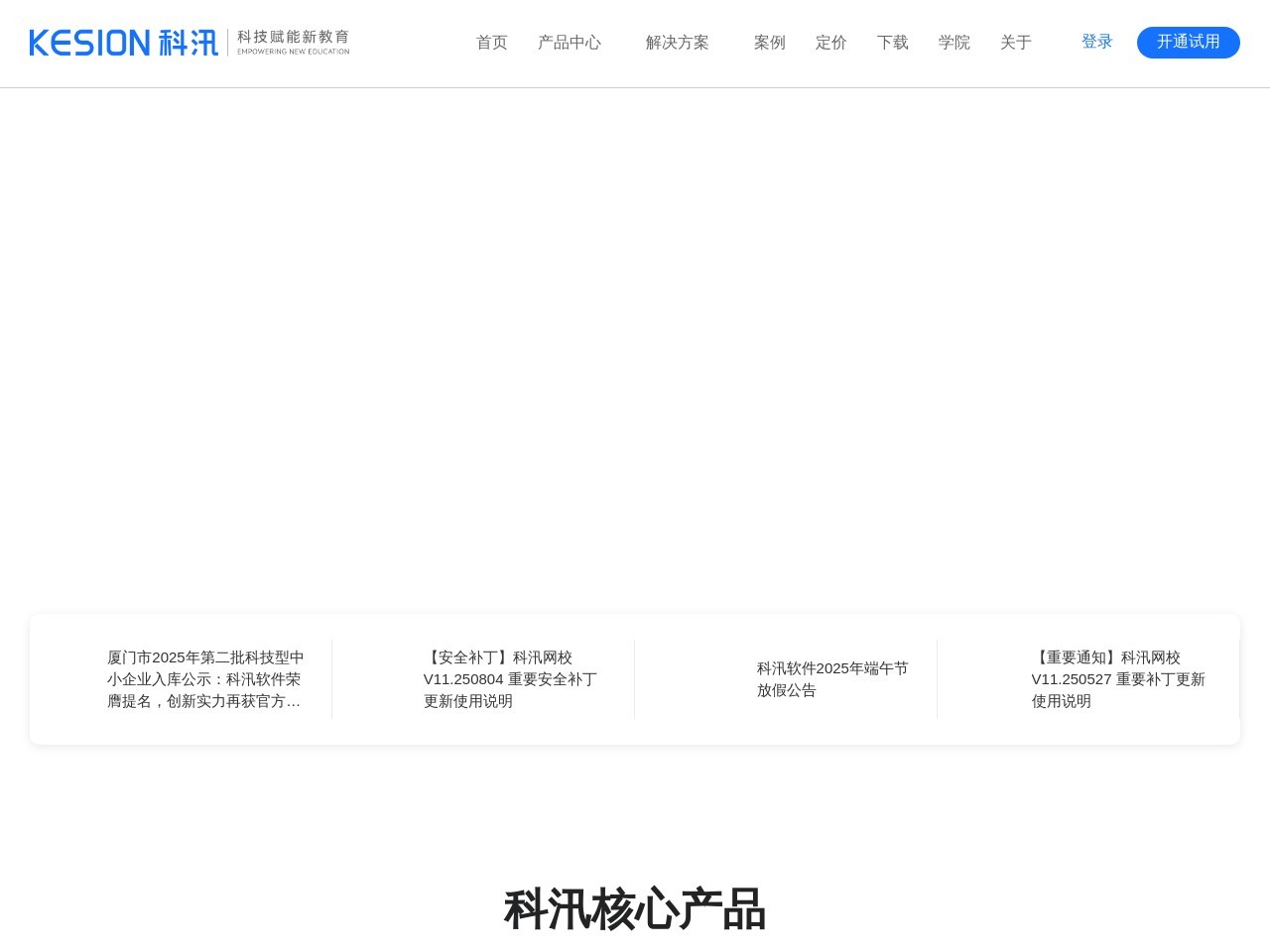Image resolution: width=1270 pixels, height=952 pixels.
Task: Select 下载 in the navigation bar
Action: 892,43
